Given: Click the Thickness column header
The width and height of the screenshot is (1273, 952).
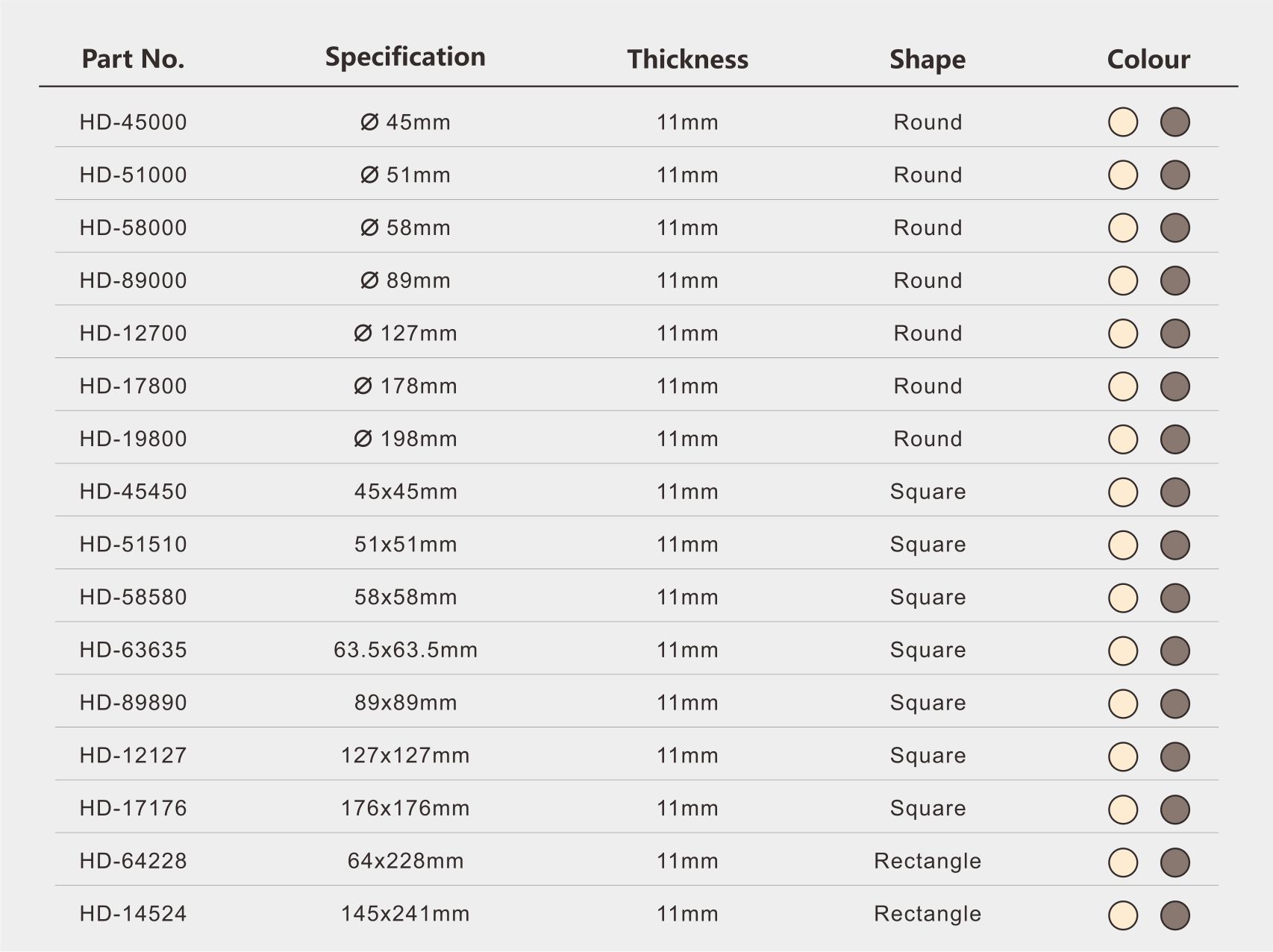Looking at the screenshot, I should pyautogui.click(x=687, y=59).
